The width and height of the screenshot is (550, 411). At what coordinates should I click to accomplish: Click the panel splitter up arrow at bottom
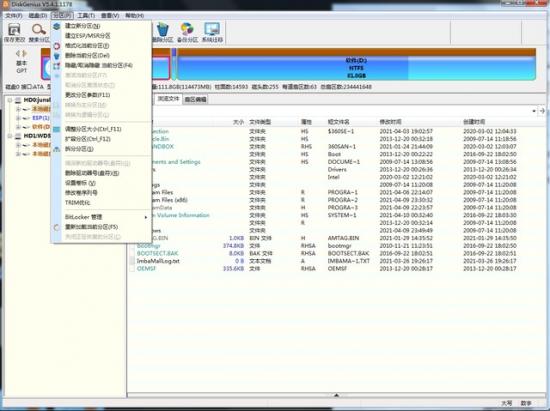tap(336, 395)
